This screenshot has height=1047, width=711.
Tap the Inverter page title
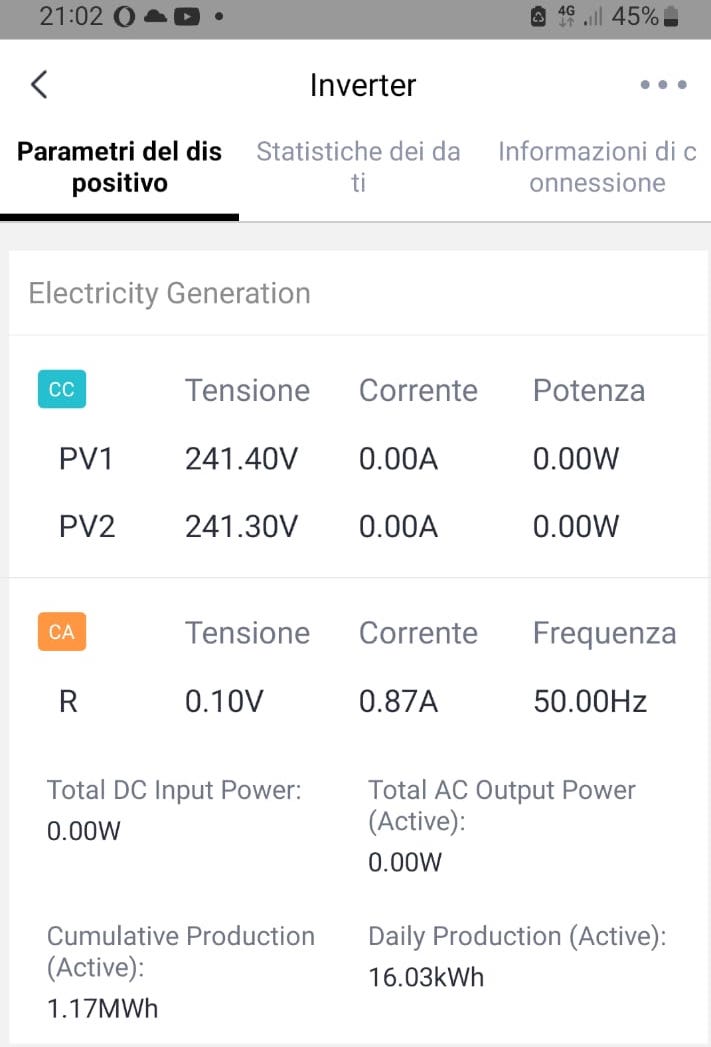[x=363, y=85]
